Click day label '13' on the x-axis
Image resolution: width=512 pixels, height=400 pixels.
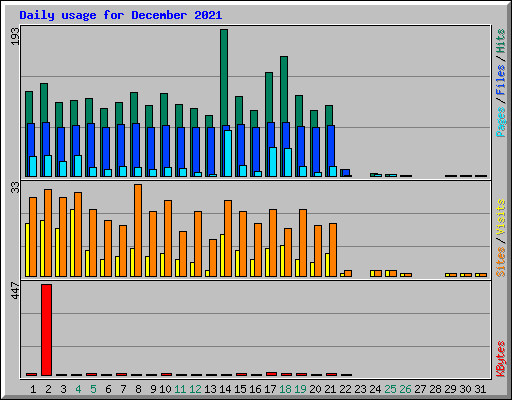210,389
